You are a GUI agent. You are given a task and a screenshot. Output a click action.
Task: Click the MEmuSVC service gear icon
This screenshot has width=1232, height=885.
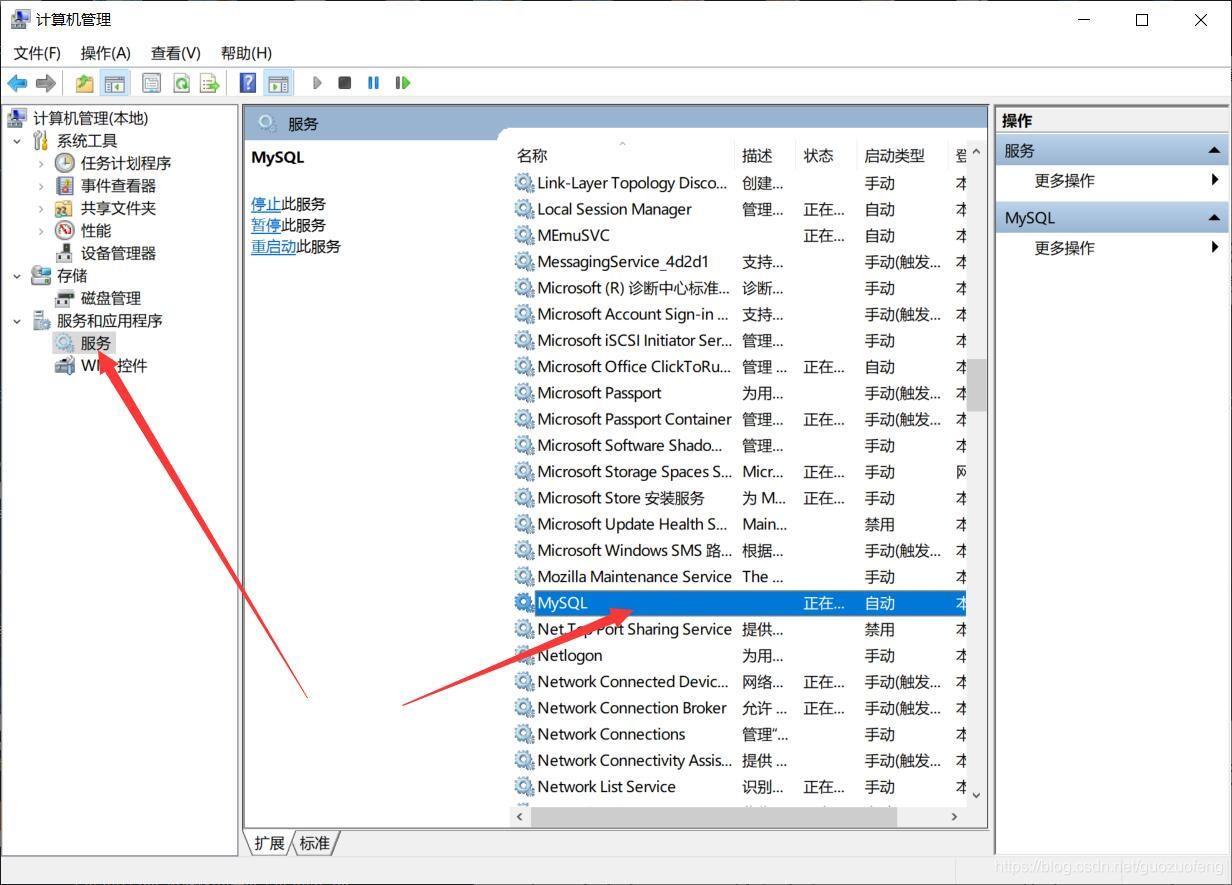point(524,235)
